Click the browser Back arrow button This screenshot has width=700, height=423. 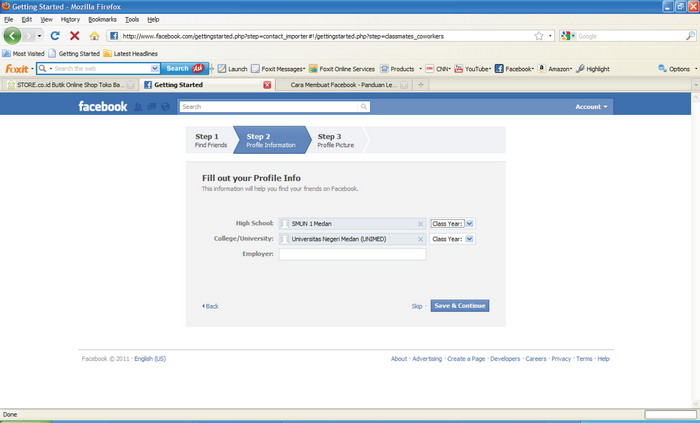tap(12, 36)
